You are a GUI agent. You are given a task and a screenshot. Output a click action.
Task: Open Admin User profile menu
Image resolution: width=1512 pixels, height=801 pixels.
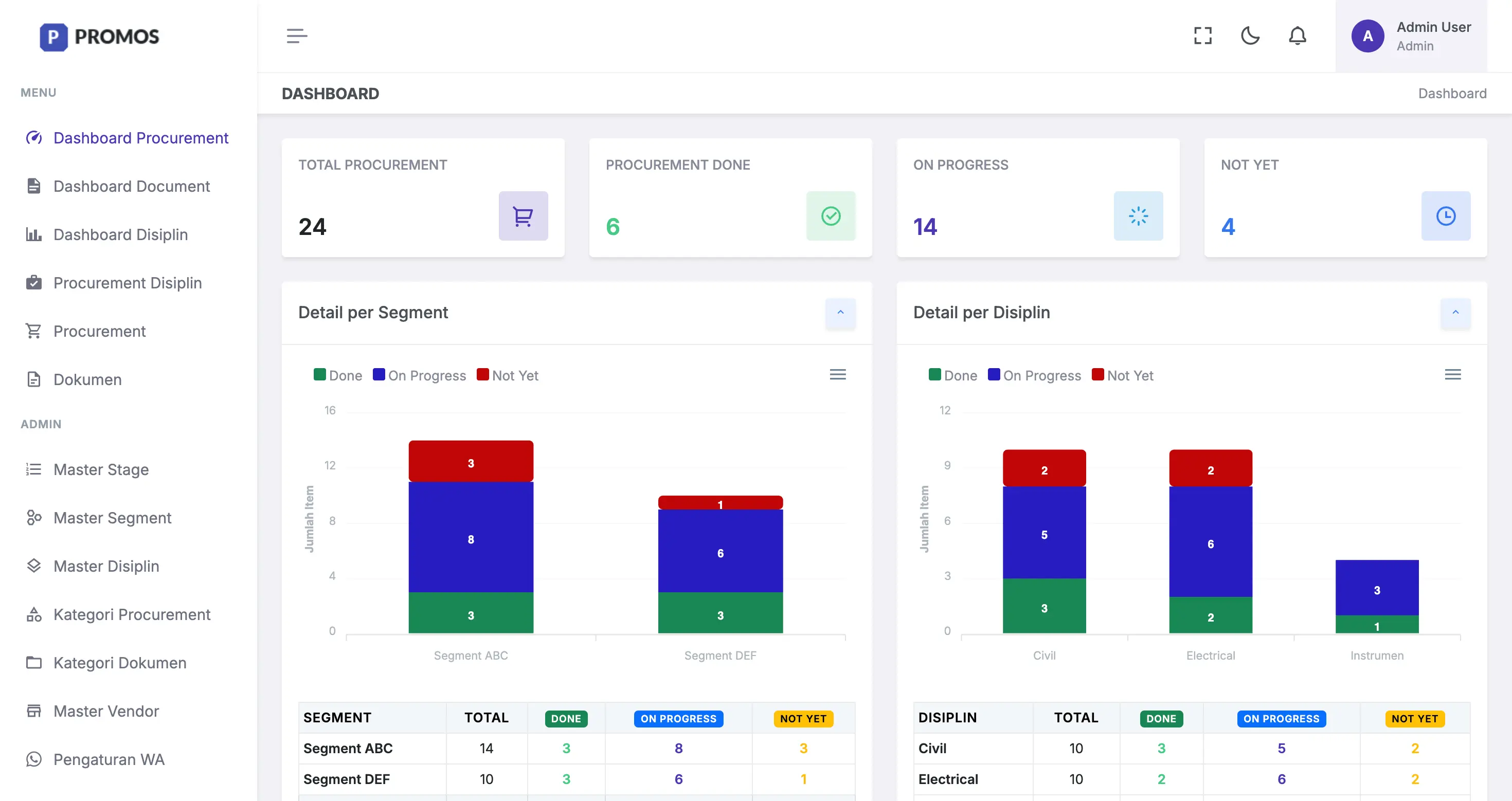pos(1411,36)
